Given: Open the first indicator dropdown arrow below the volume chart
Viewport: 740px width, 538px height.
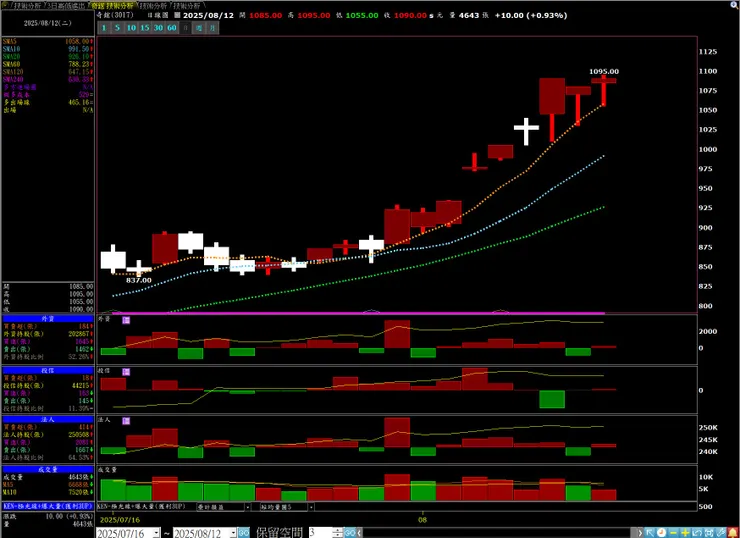Looking at the screenshot, I should coord(247,507).
